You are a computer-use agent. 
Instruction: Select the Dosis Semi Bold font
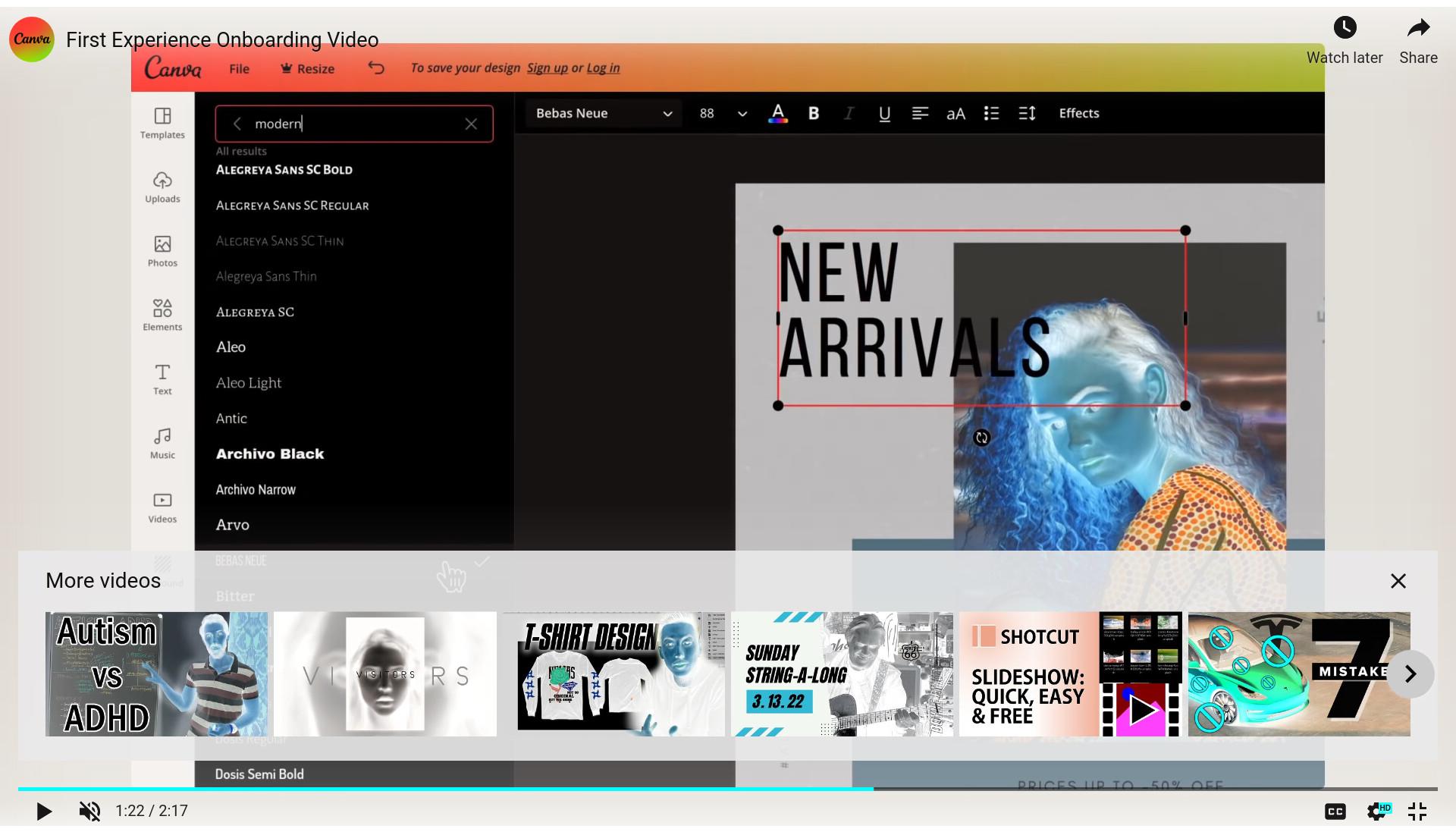pos(259,774)
